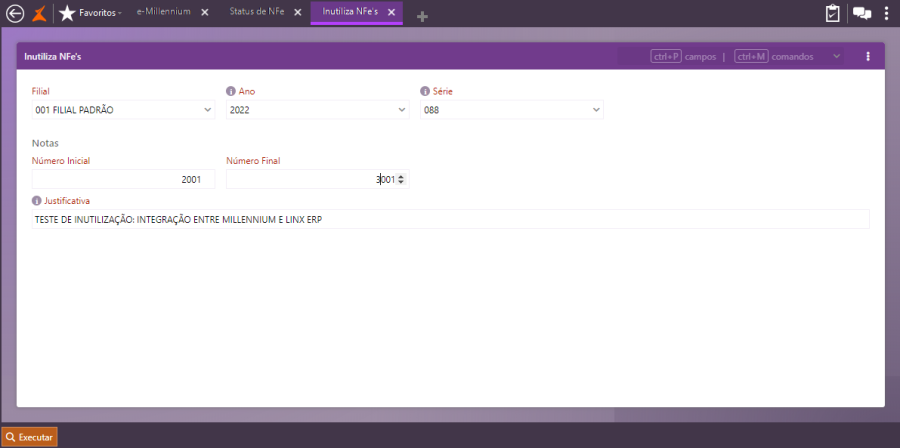Click the Número Final field
Viewport: 900px width, 448px height.
317,179
